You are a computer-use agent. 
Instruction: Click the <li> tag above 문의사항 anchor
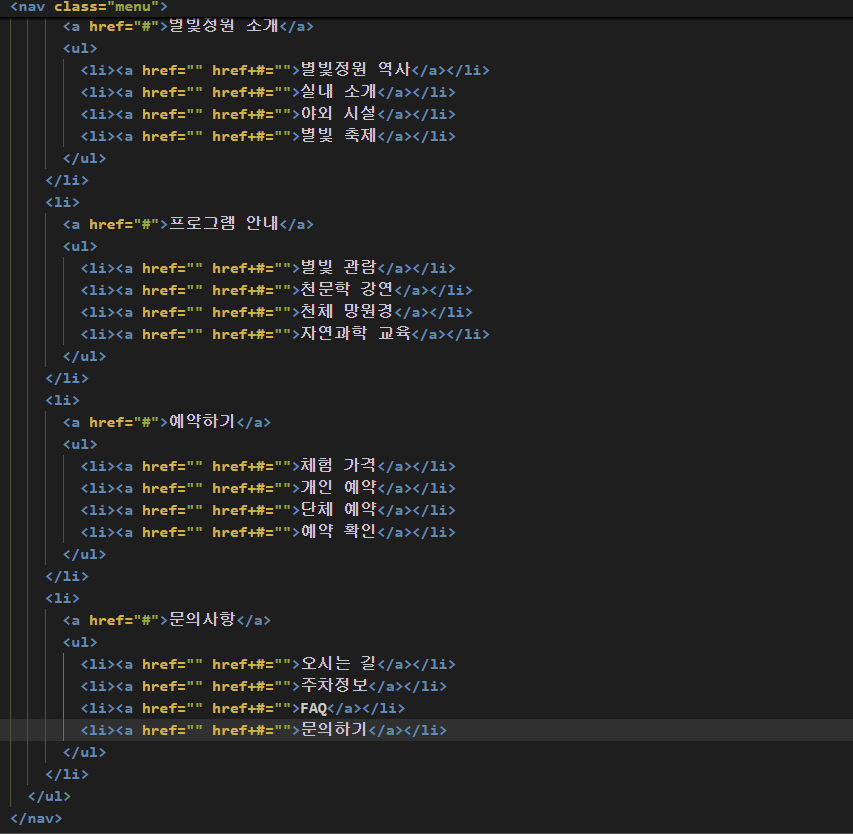pos(63,598)
